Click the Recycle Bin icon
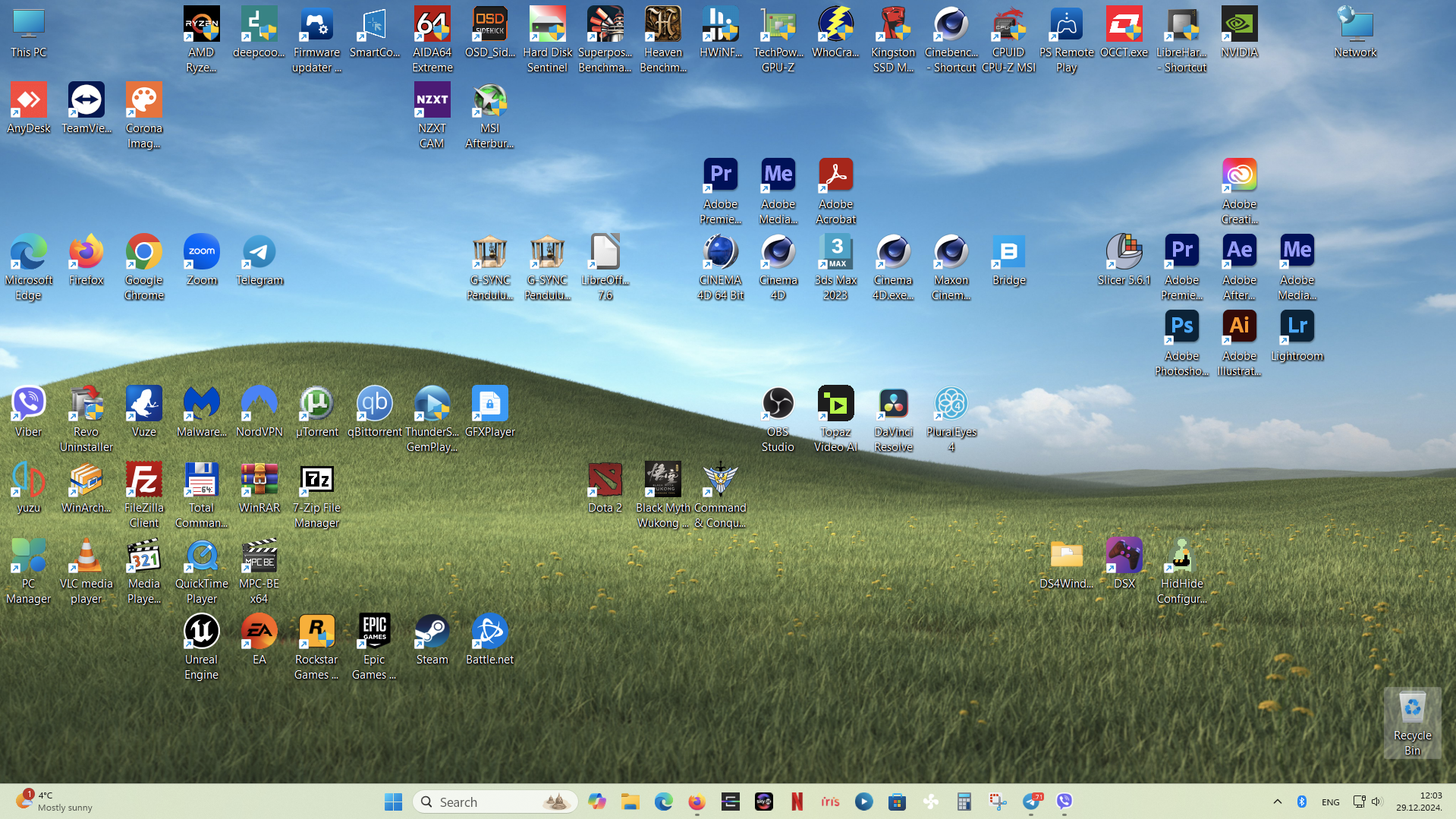The height and width of the screenshot is (819, 1456). pos(1412,708)
